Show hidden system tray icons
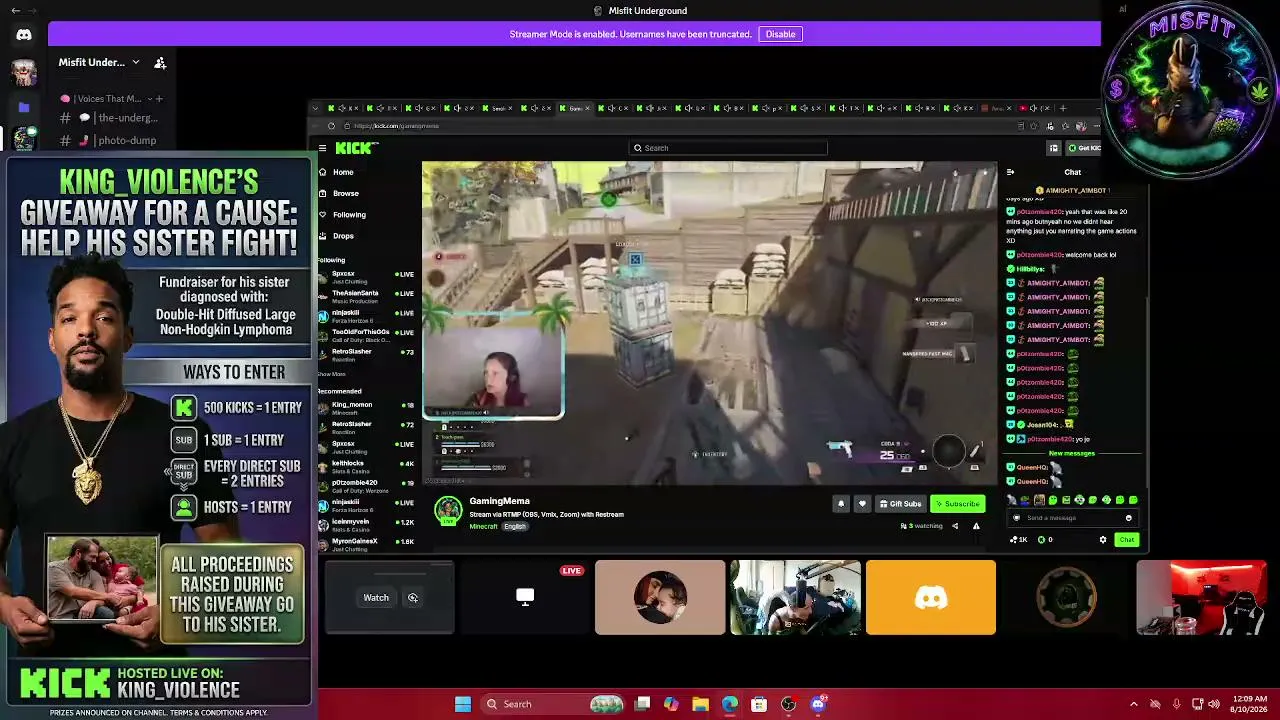 coord(1133,704)
